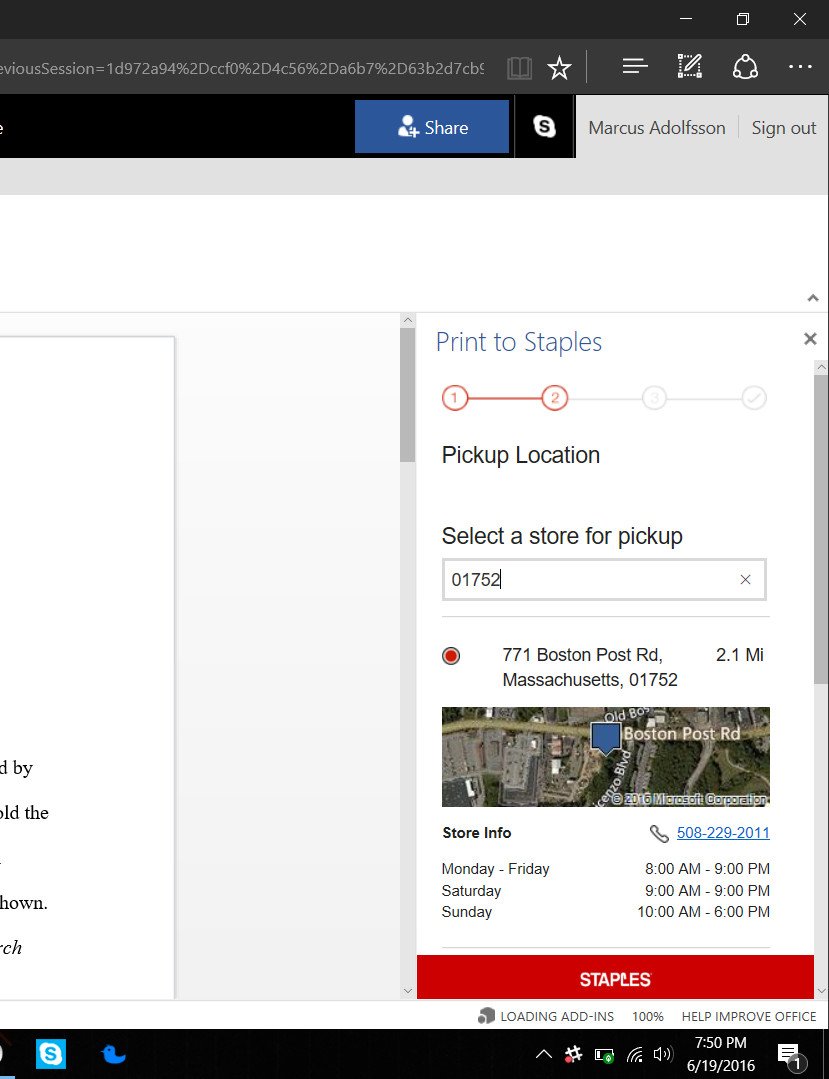Open Edge reading view icon
This screenshot has width=829, height=1079.
point(519,67)
